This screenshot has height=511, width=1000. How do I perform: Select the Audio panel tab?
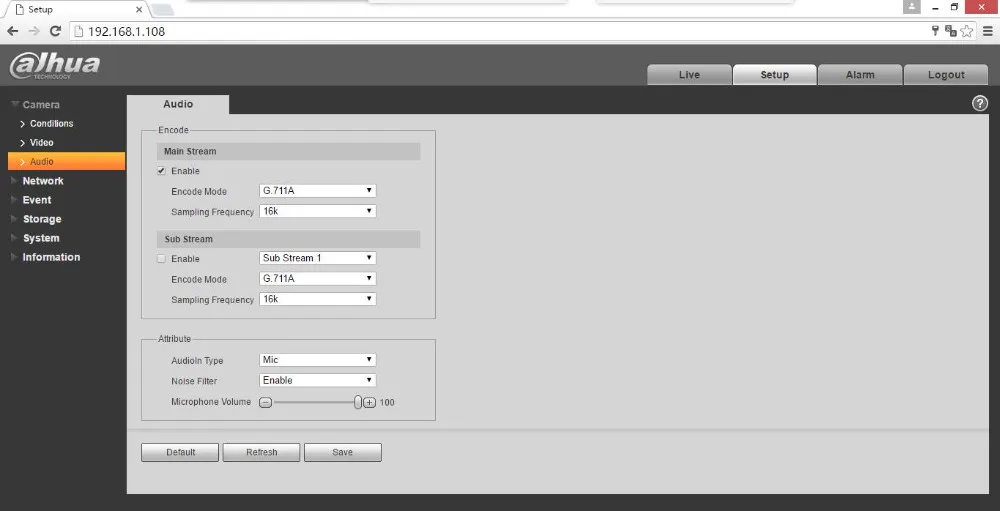tap(178, 105)
